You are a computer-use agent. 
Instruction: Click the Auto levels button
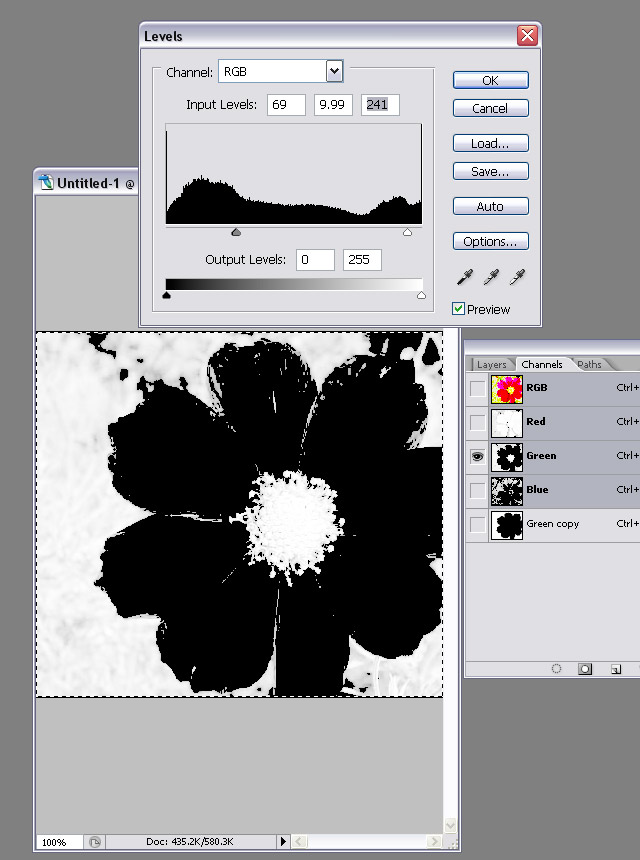490,206
